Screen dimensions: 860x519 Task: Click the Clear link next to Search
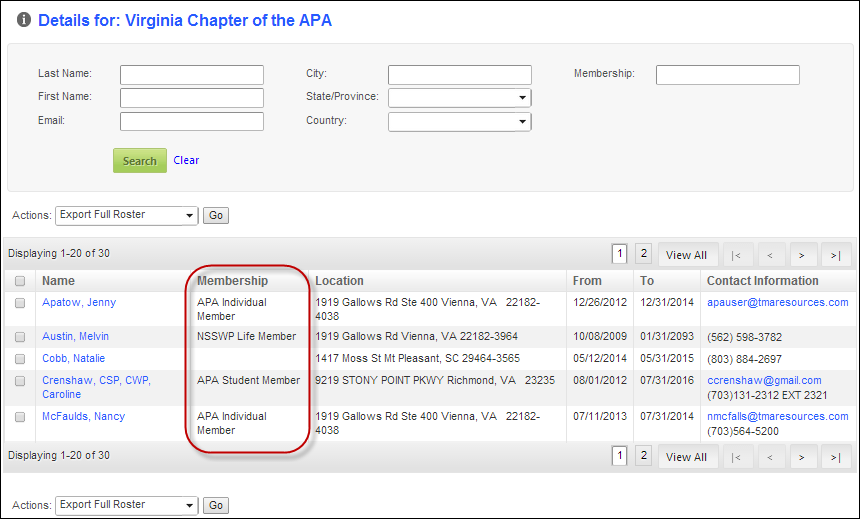coord(186,160)
